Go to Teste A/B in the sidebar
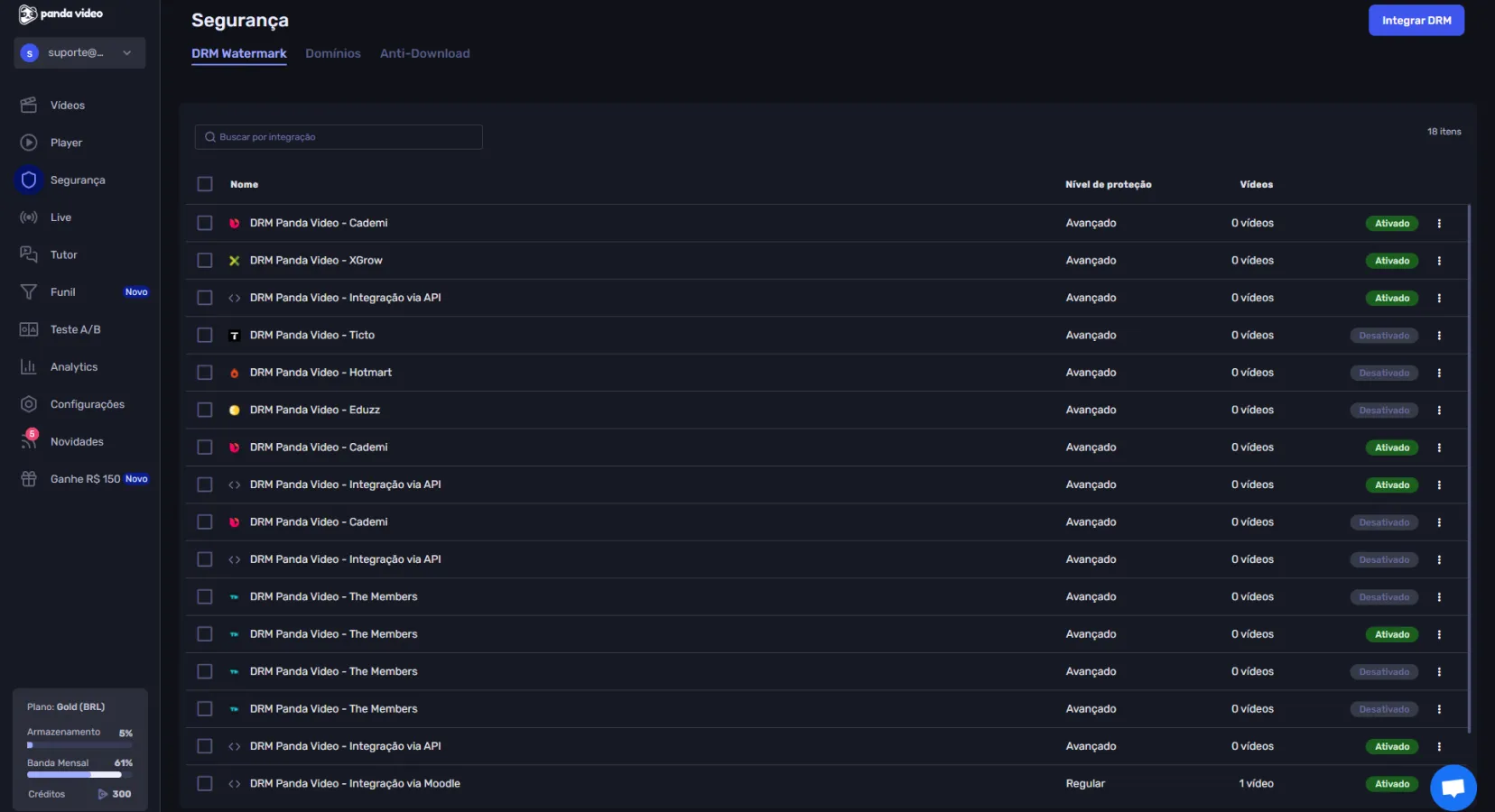Viewport: 1495px width, 812px height. (x=76, y=329)
